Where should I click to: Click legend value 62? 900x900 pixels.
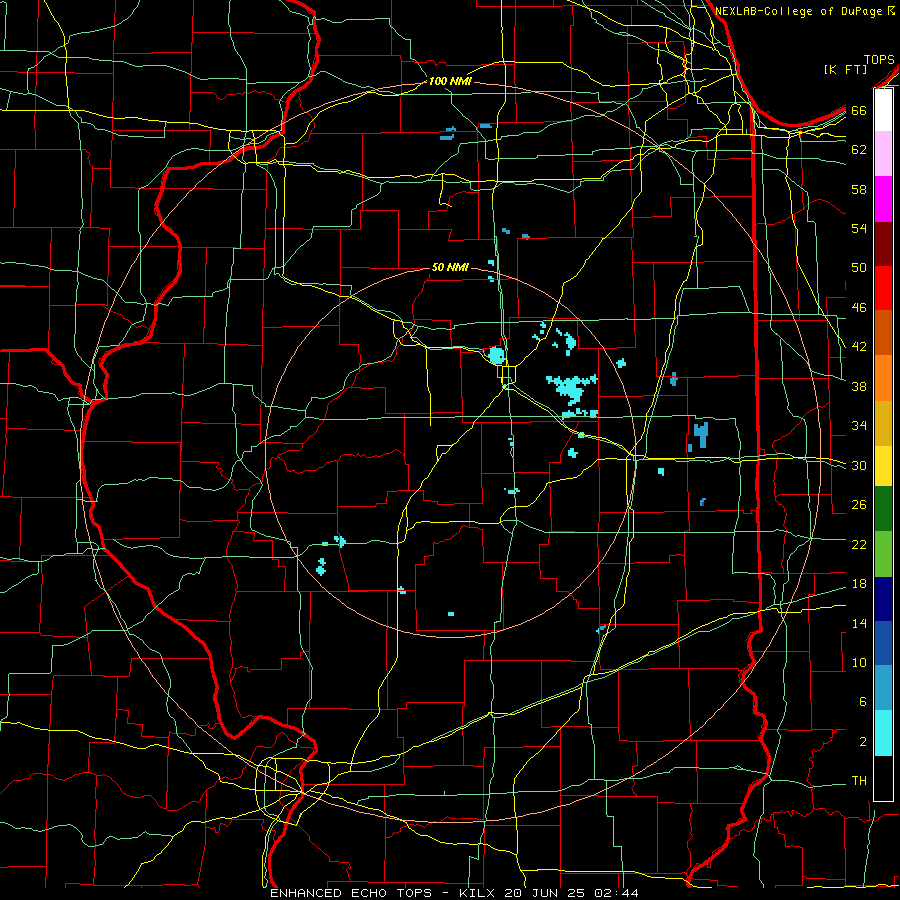point(859,150)
